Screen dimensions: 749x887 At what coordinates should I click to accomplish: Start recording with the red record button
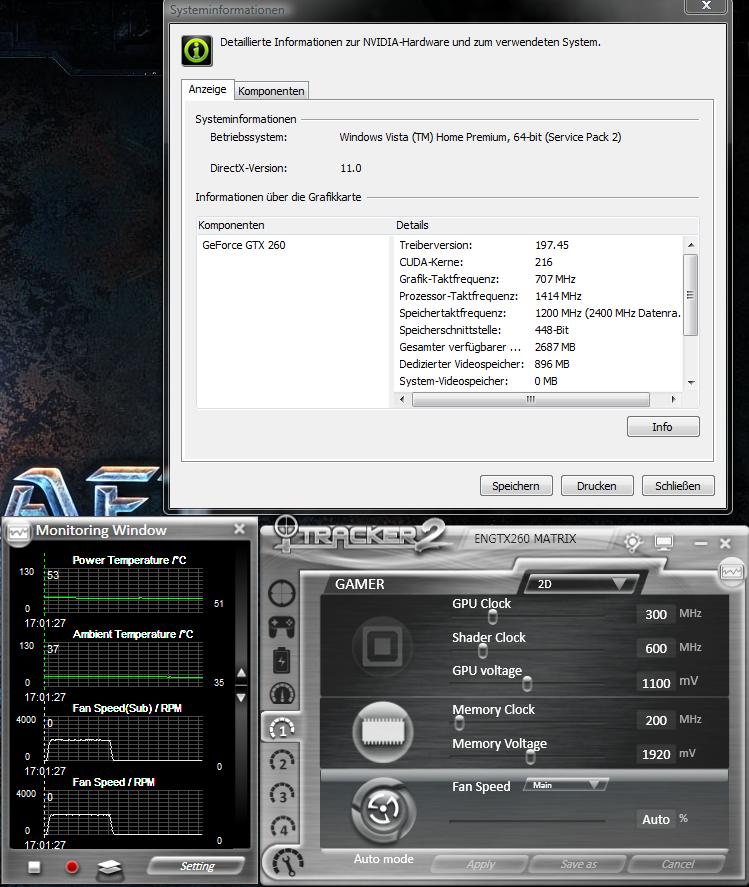[x=72, y=867]
